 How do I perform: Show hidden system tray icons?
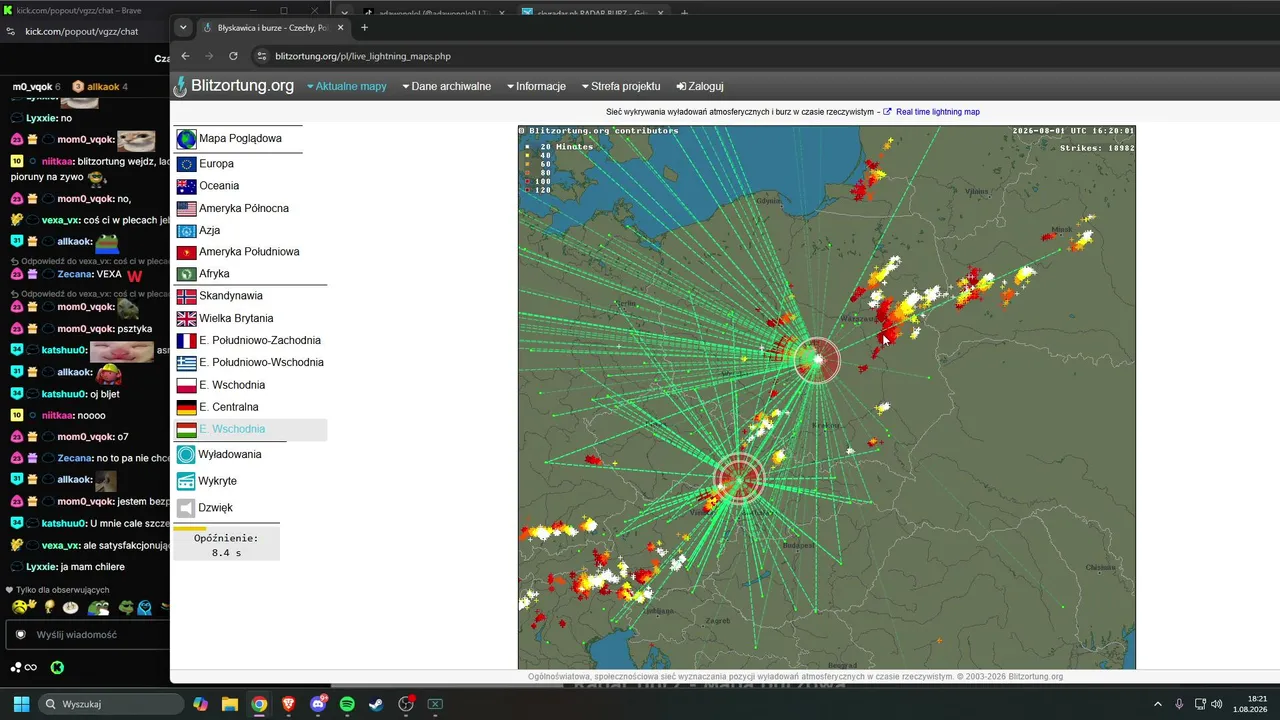coord(1158,704)
